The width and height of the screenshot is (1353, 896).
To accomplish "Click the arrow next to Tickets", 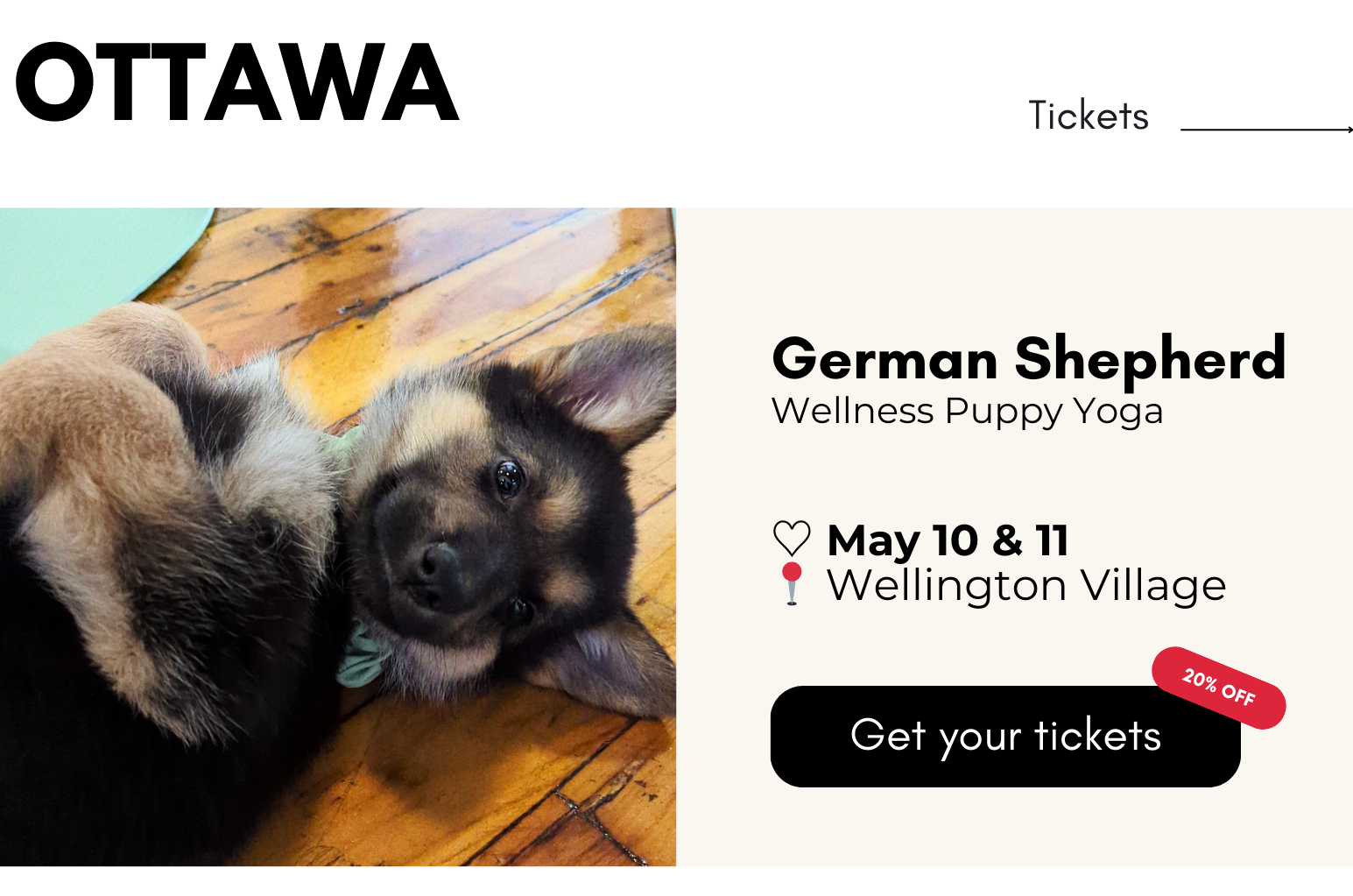I will (1266, 130).
